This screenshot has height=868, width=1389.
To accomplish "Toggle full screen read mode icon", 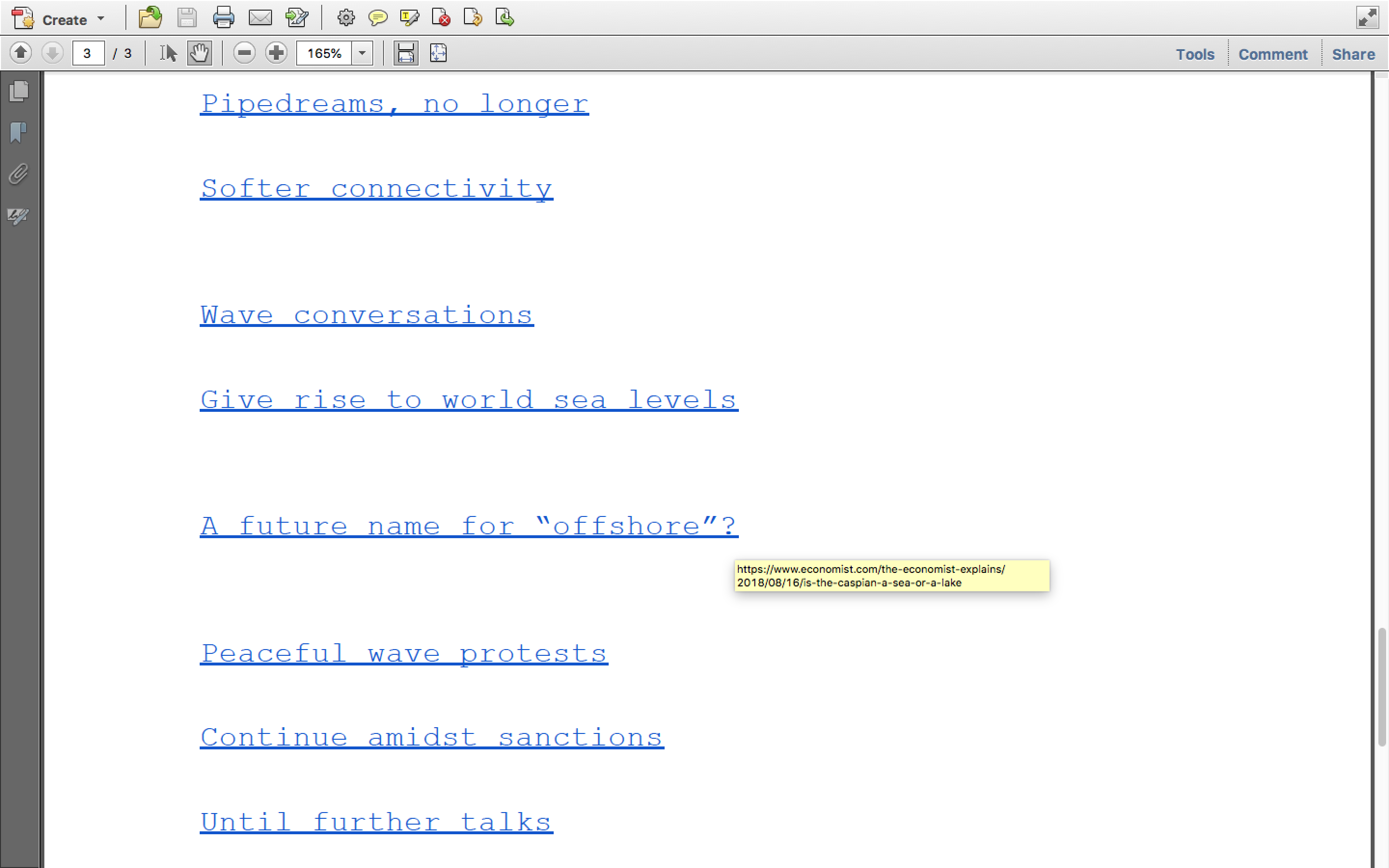I will [1367, 17].
